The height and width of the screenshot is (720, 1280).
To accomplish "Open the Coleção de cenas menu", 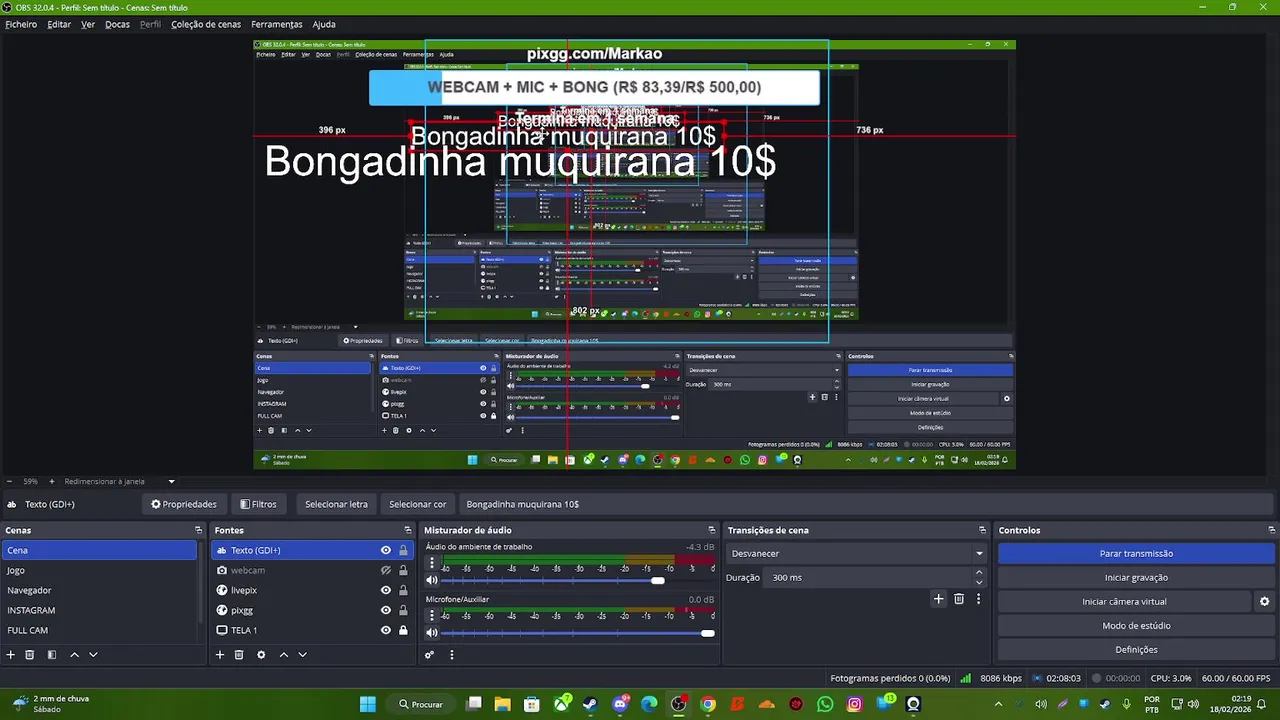I will point(206,24).
